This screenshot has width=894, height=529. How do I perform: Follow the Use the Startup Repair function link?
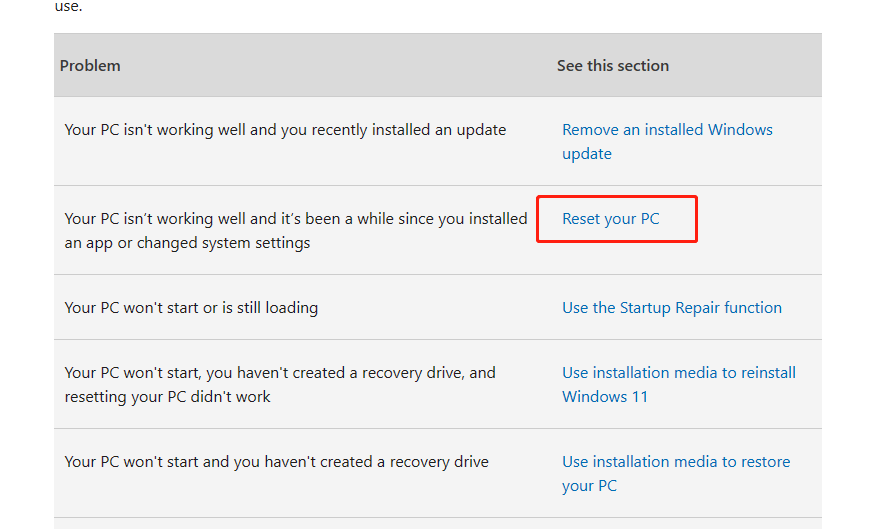pyautogui.click(x=672, y=308)
